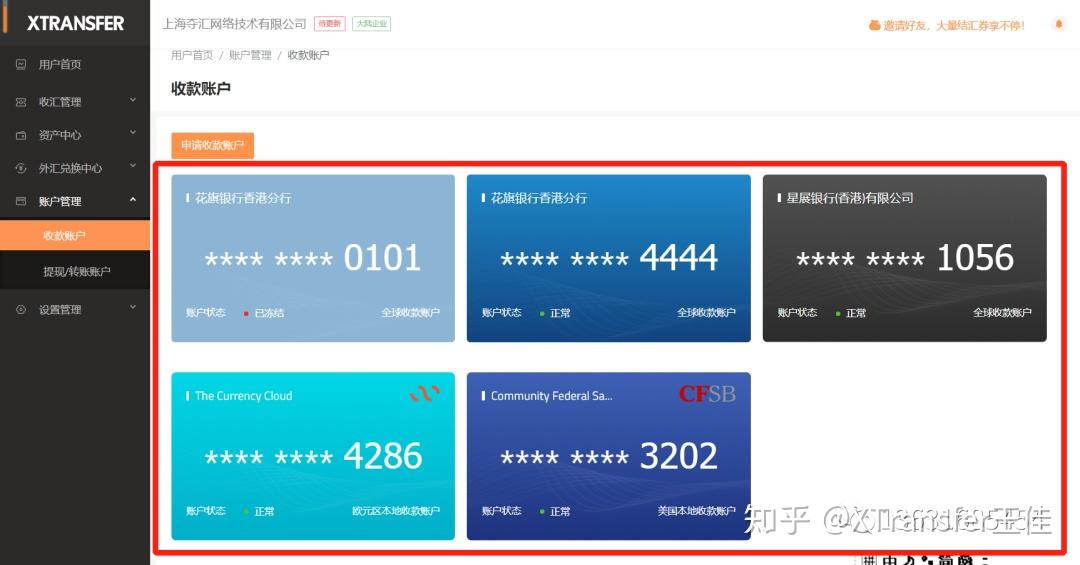Click the 外汇兑换中心 exchange icon
This screenshot has height=565, width=1080.
point(21,168)
